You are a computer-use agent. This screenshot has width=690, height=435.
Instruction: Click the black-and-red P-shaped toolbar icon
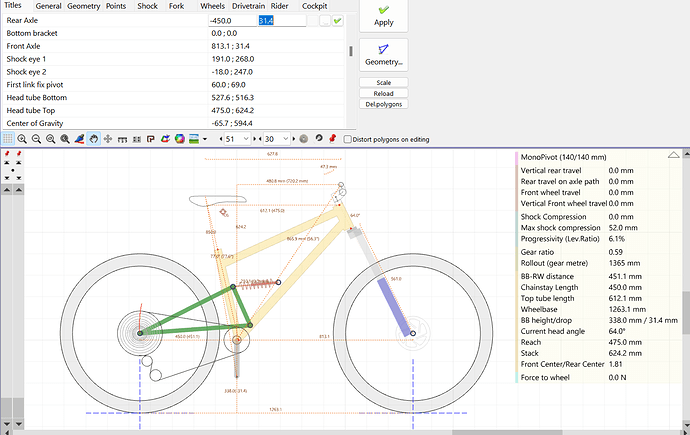[150, 139]
